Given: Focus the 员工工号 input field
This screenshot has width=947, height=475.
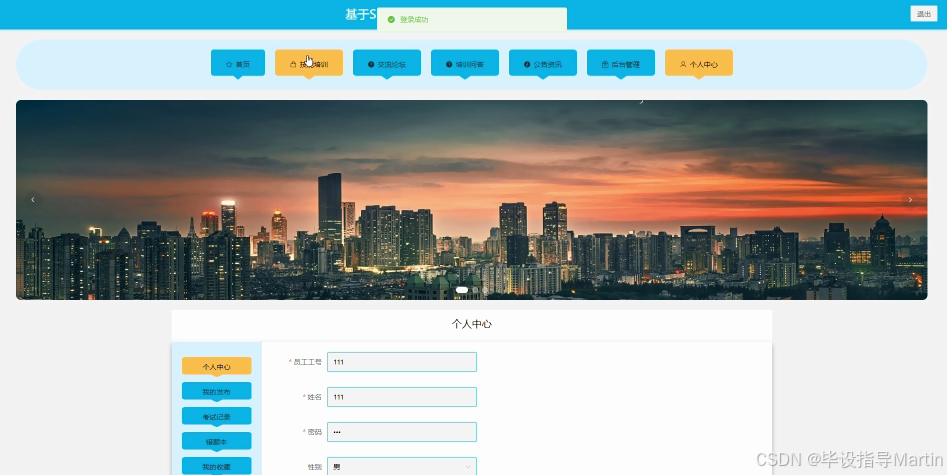Looking at the screenshot, I should point(402,362).
